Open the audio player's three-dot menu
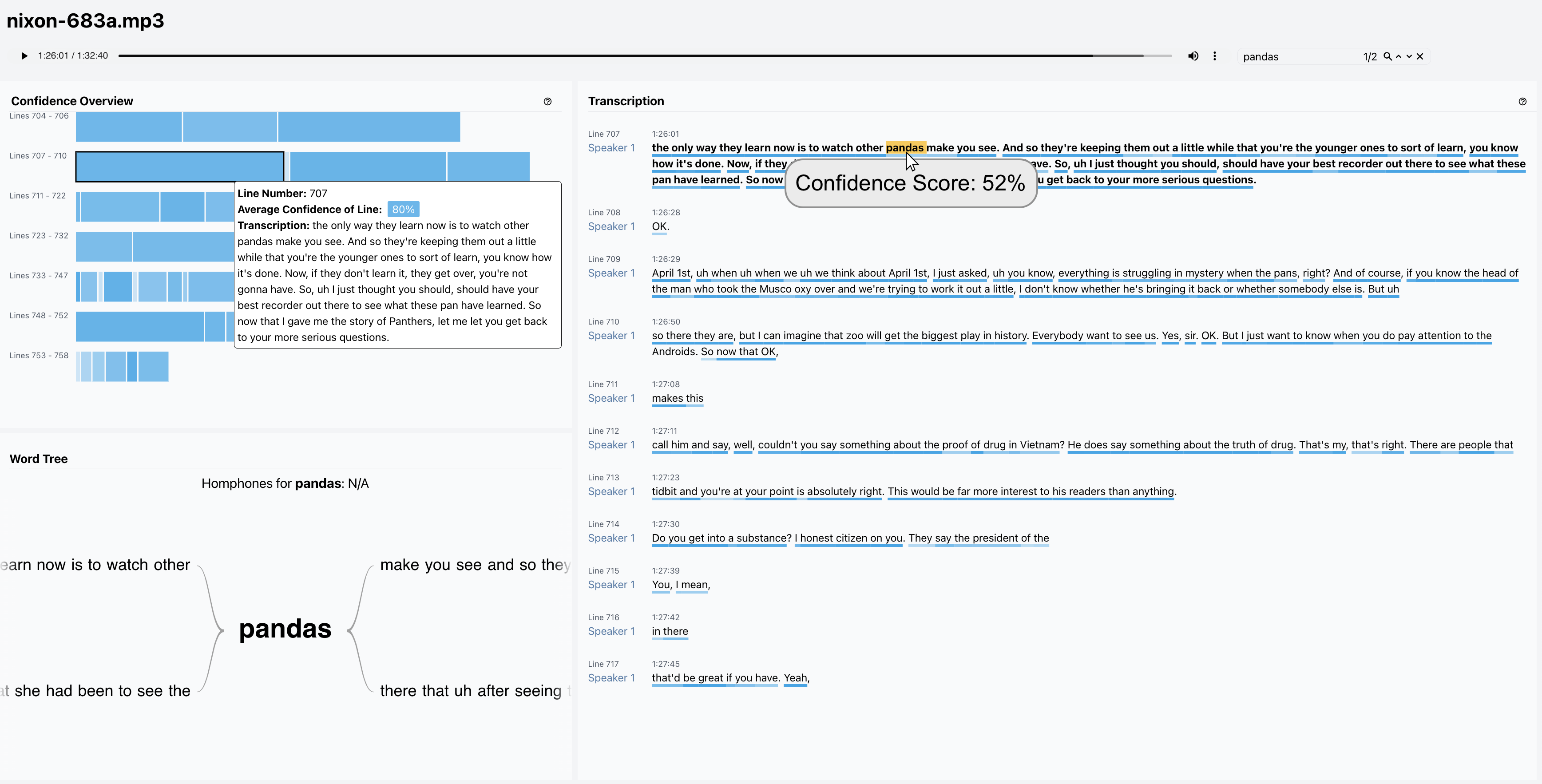Screen dimensions: 1542x784 click(x=1215, y=55)
